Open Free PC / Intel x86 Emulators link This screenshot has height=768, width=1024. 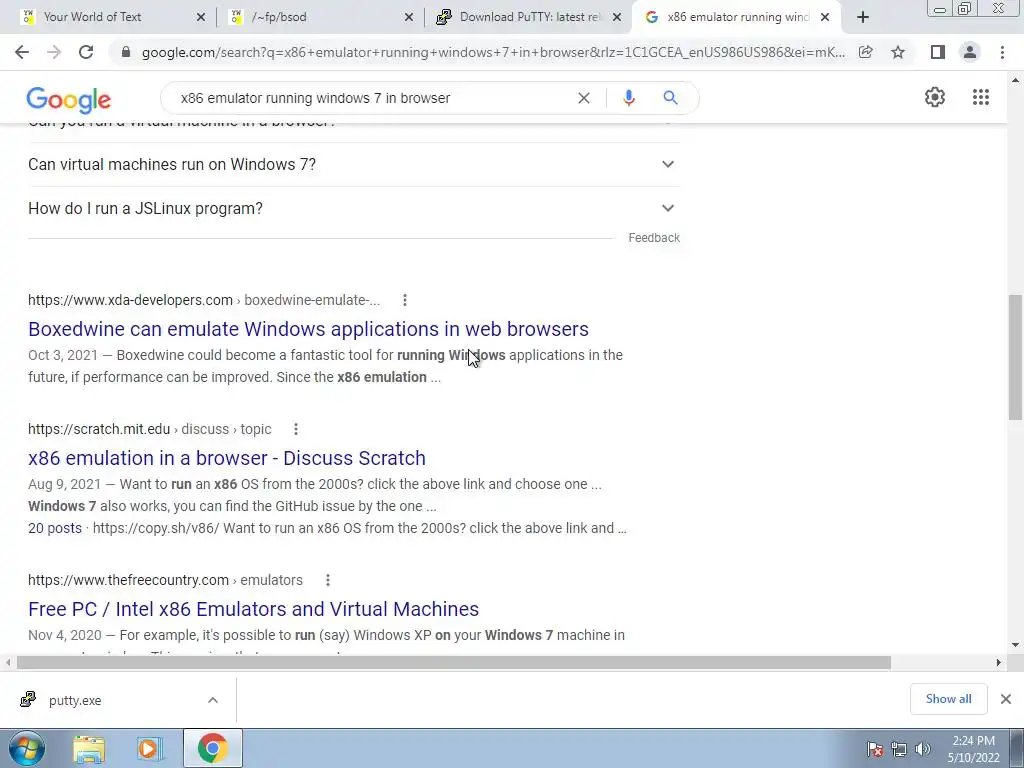point(253,609)
